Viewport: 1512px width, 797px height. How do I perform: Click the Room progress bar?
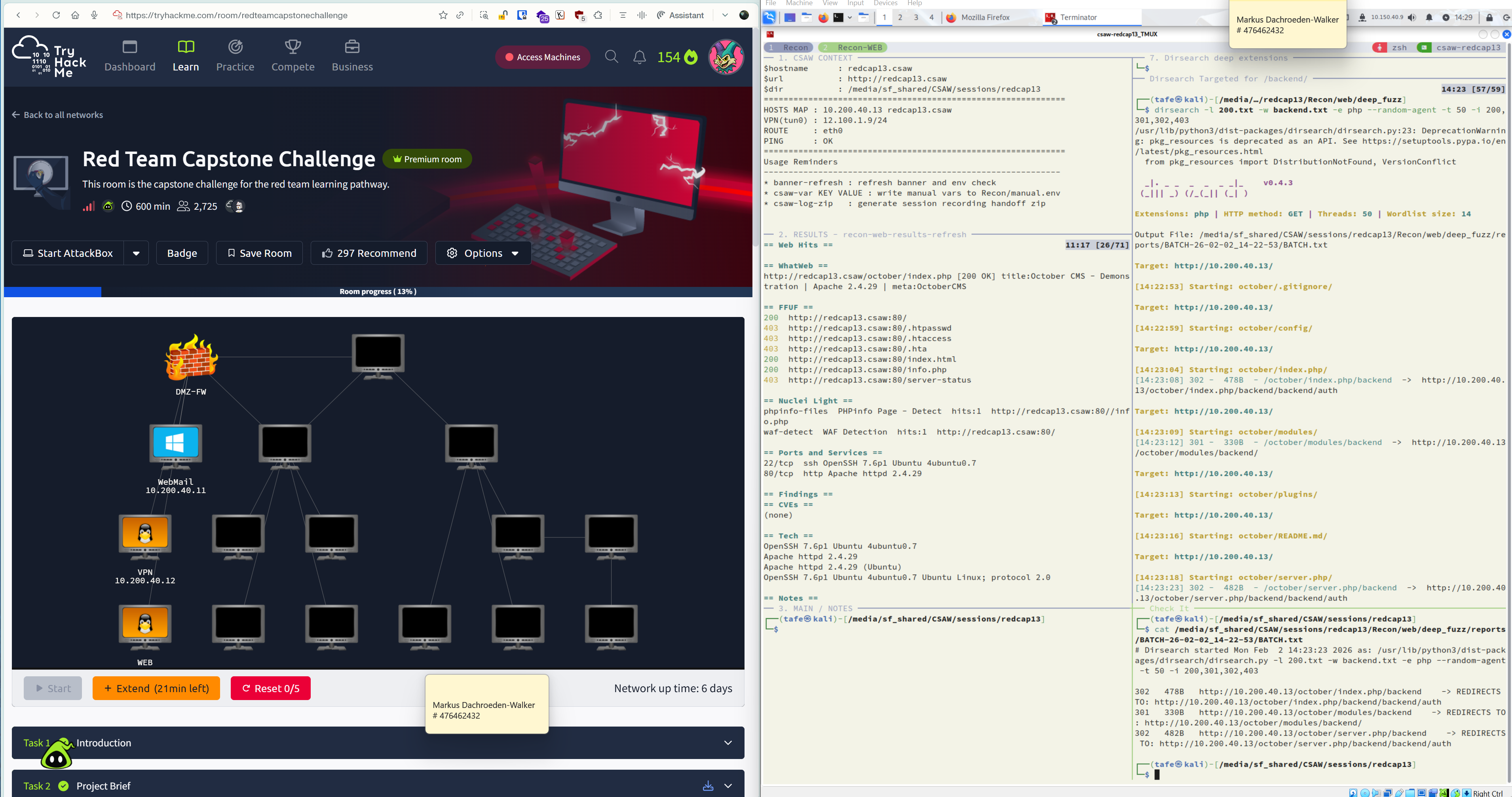click(378, 292)
